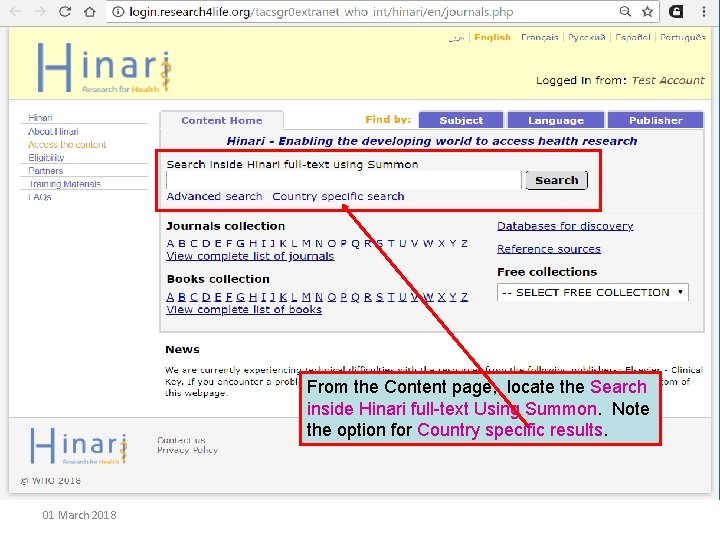Screen dimensions: 720x540
Task: Click the Books collection heading
Action: coord(218,279)
